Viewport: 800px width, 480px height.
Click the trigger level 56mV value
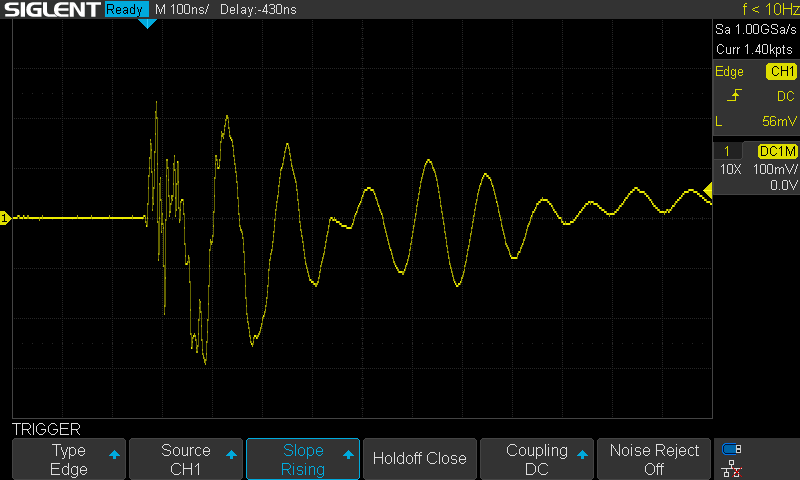779,121
